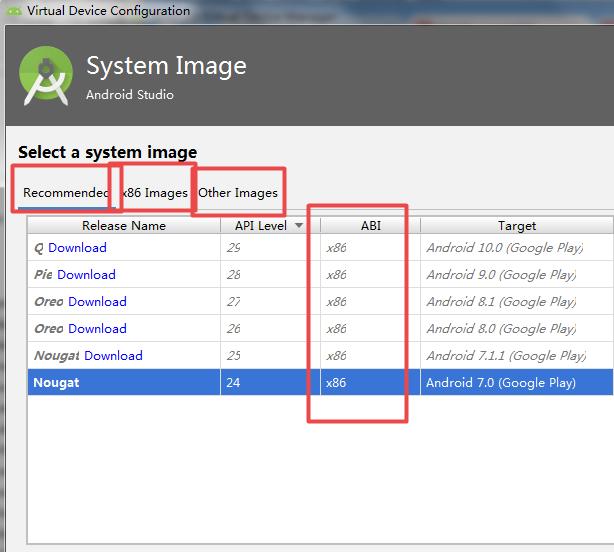Screen dimensions: 614x552
Task: Click the Pie release name text
Action: point(43,274)
